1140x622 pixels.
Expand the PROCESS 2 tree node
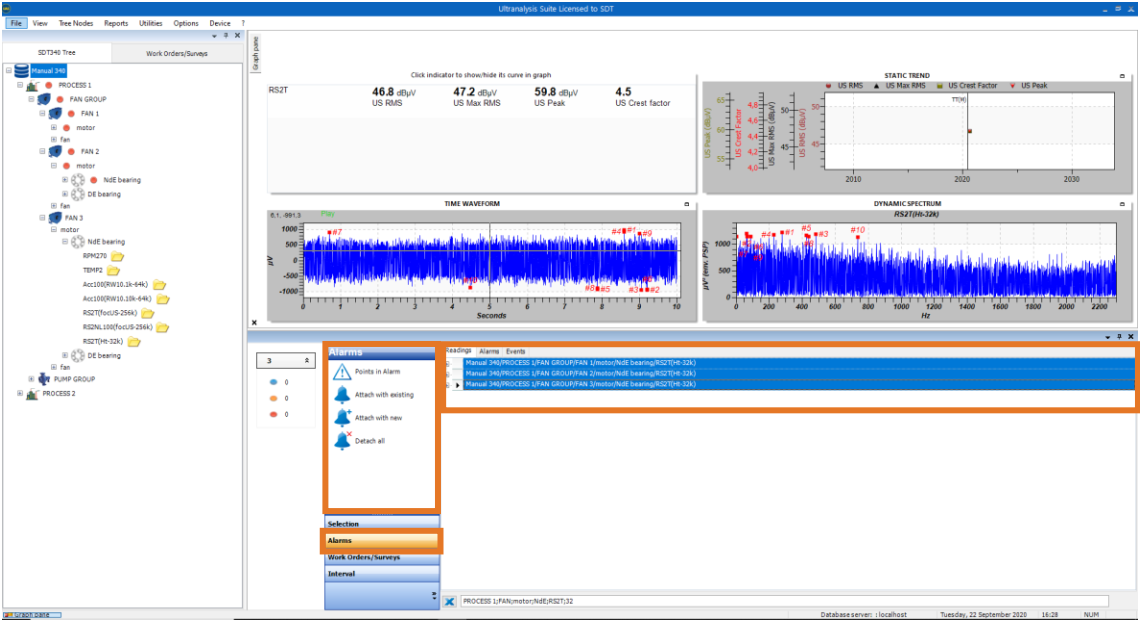pyautogui.click(x=21, y=393)
